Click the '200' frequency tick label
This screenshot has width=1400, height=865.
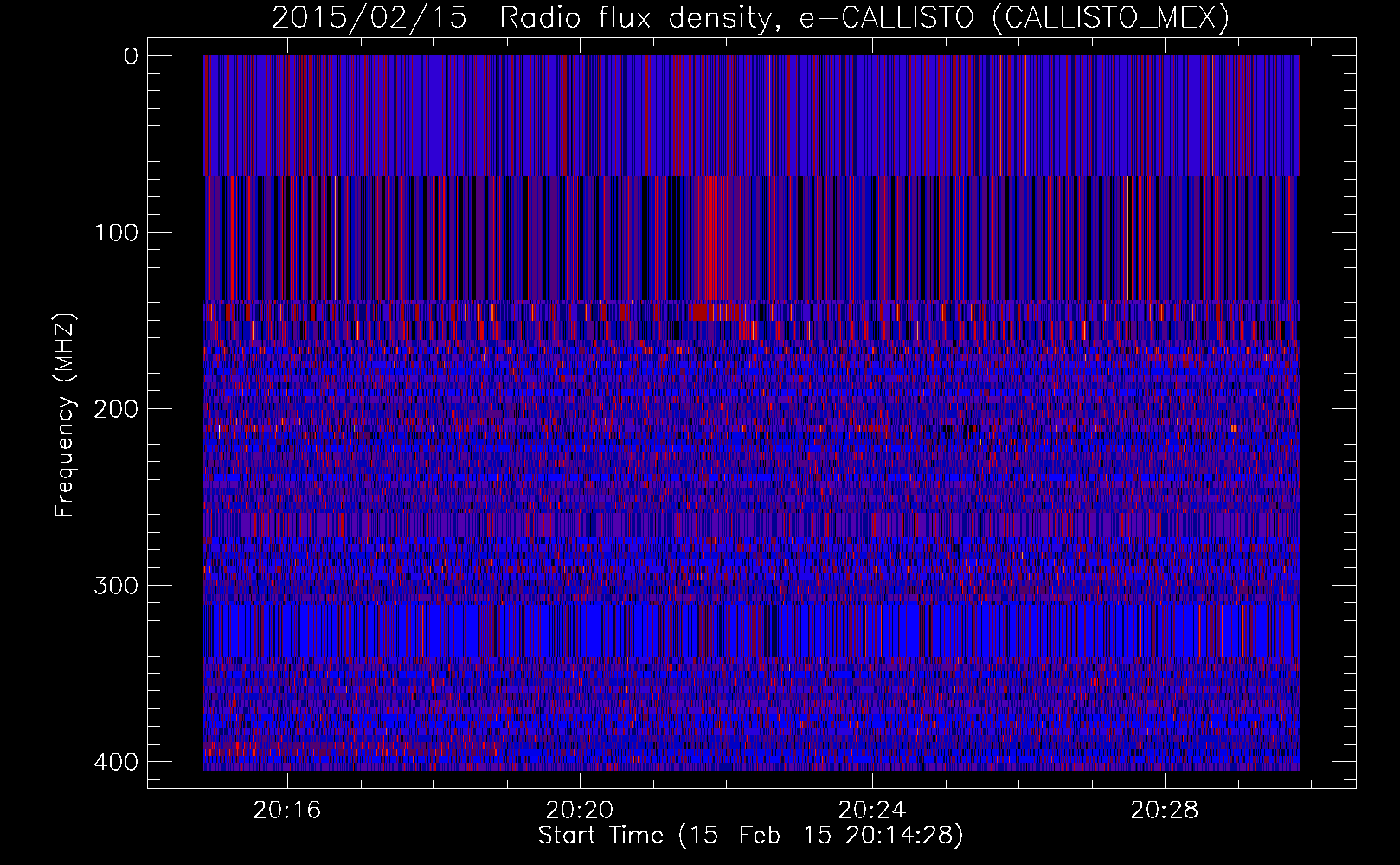[115, 409]
